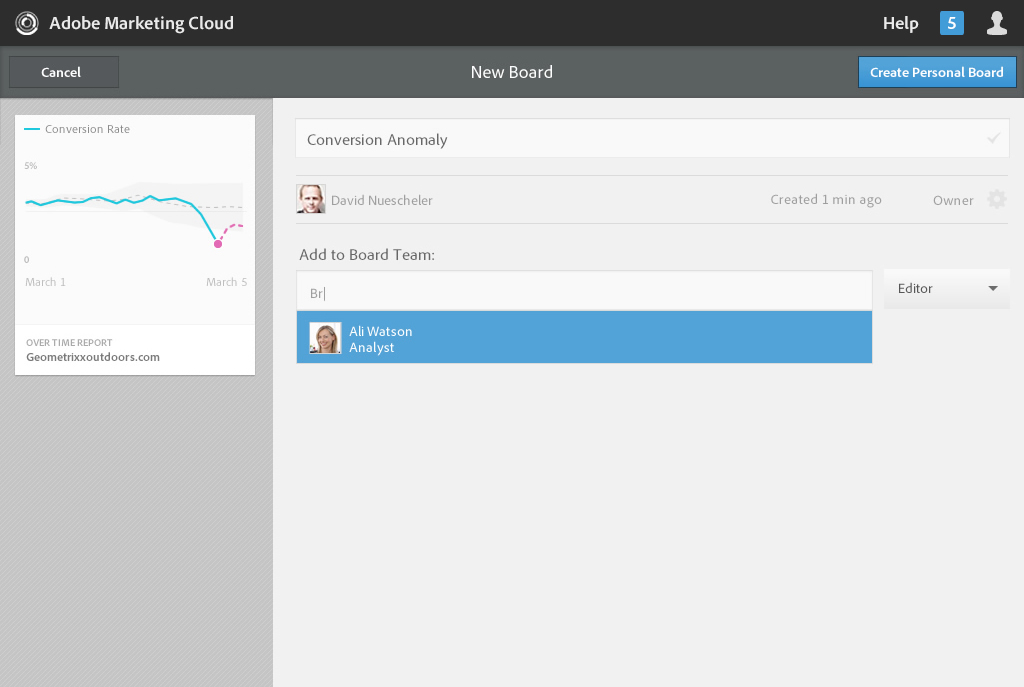
Task: Open the user profile icon
Action: coord(996,24)
